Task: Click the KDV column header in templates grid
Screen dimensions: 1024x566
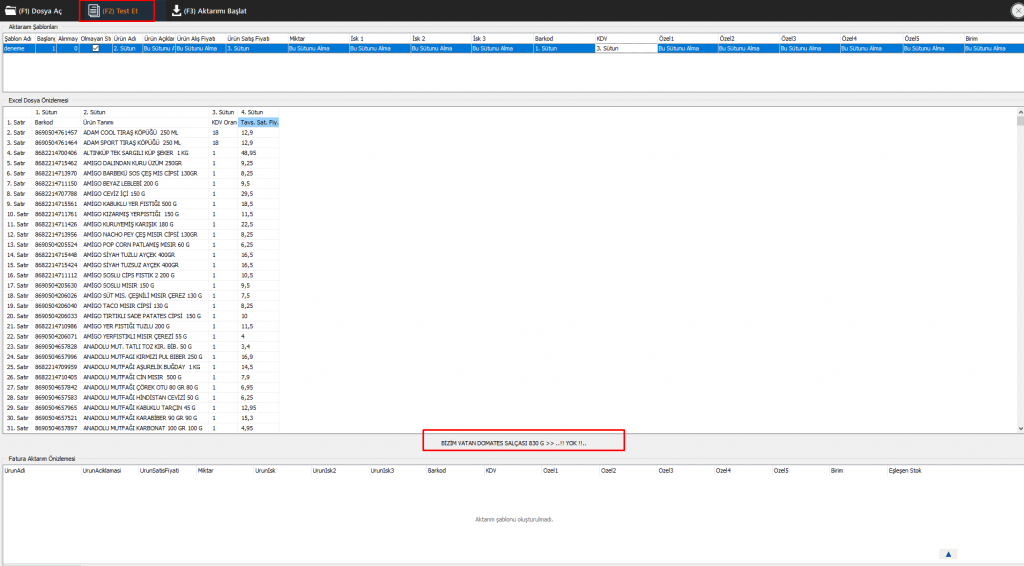Action: pyautogui.click(x=626, y=39)
